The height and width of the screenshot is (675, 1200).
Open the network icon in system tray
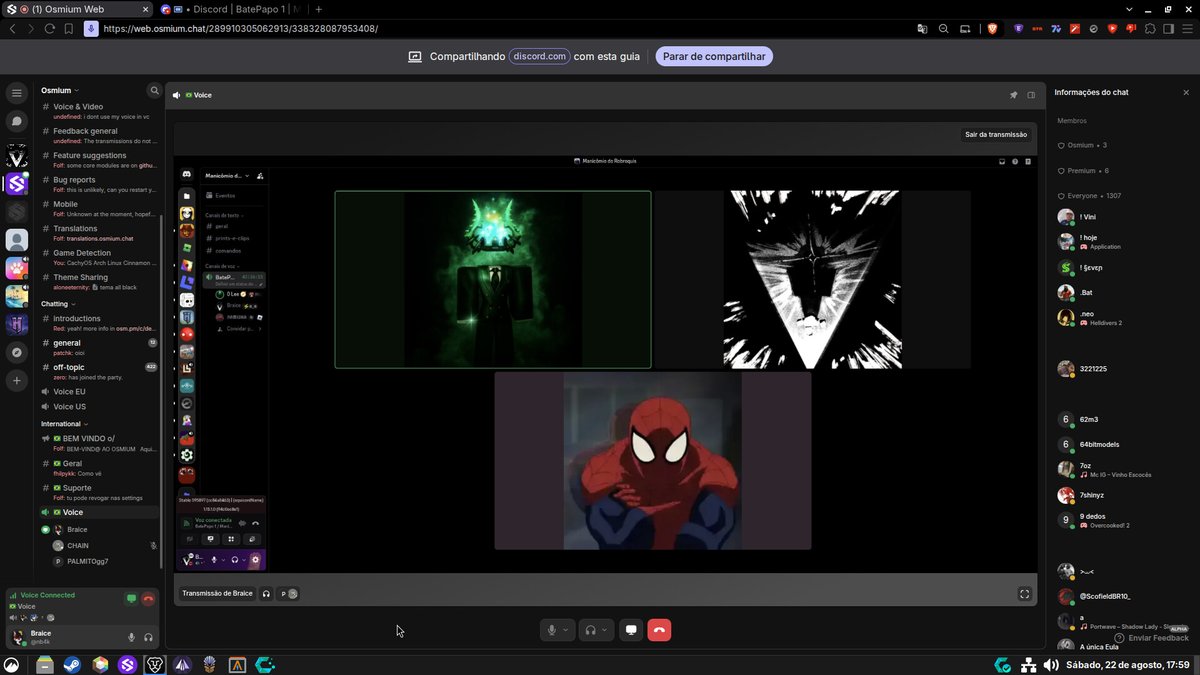pos(1028,664)
